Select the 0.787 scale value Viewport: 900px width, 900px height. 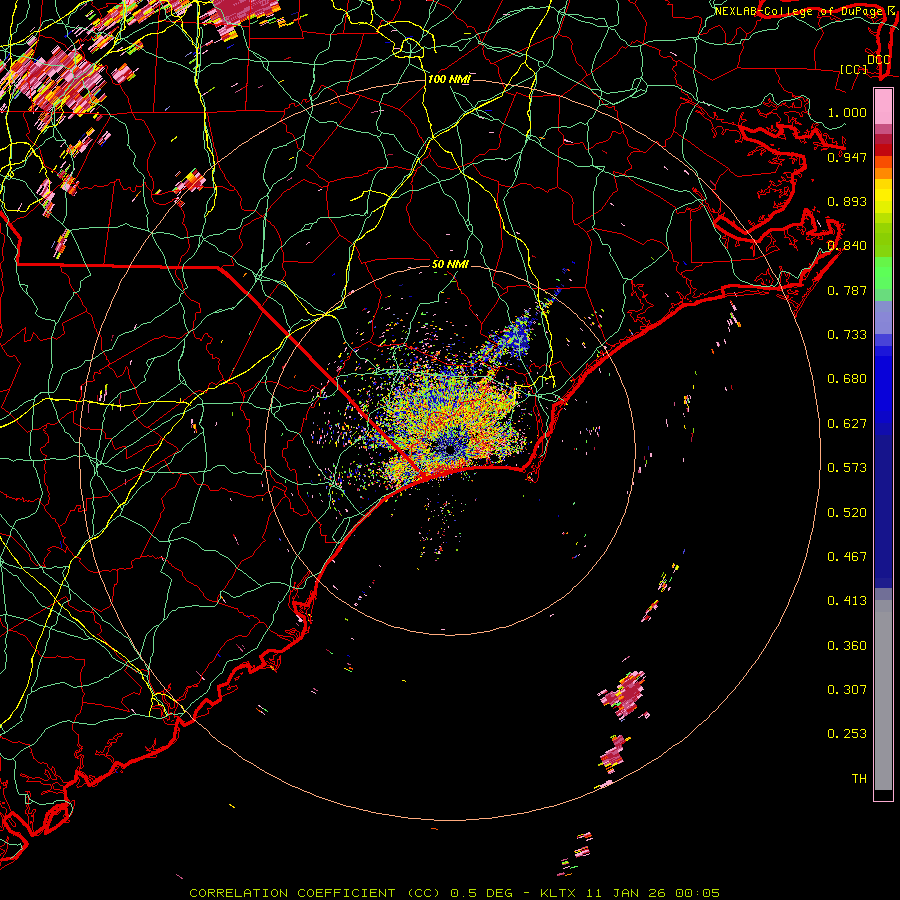(x=847, y=290)
